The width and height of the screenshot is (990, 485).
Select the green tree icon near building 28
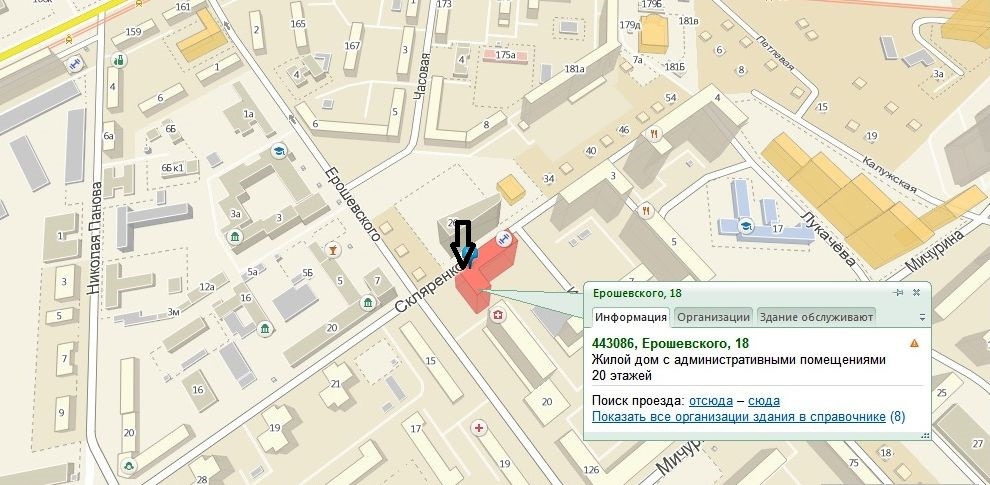[128, 466]
